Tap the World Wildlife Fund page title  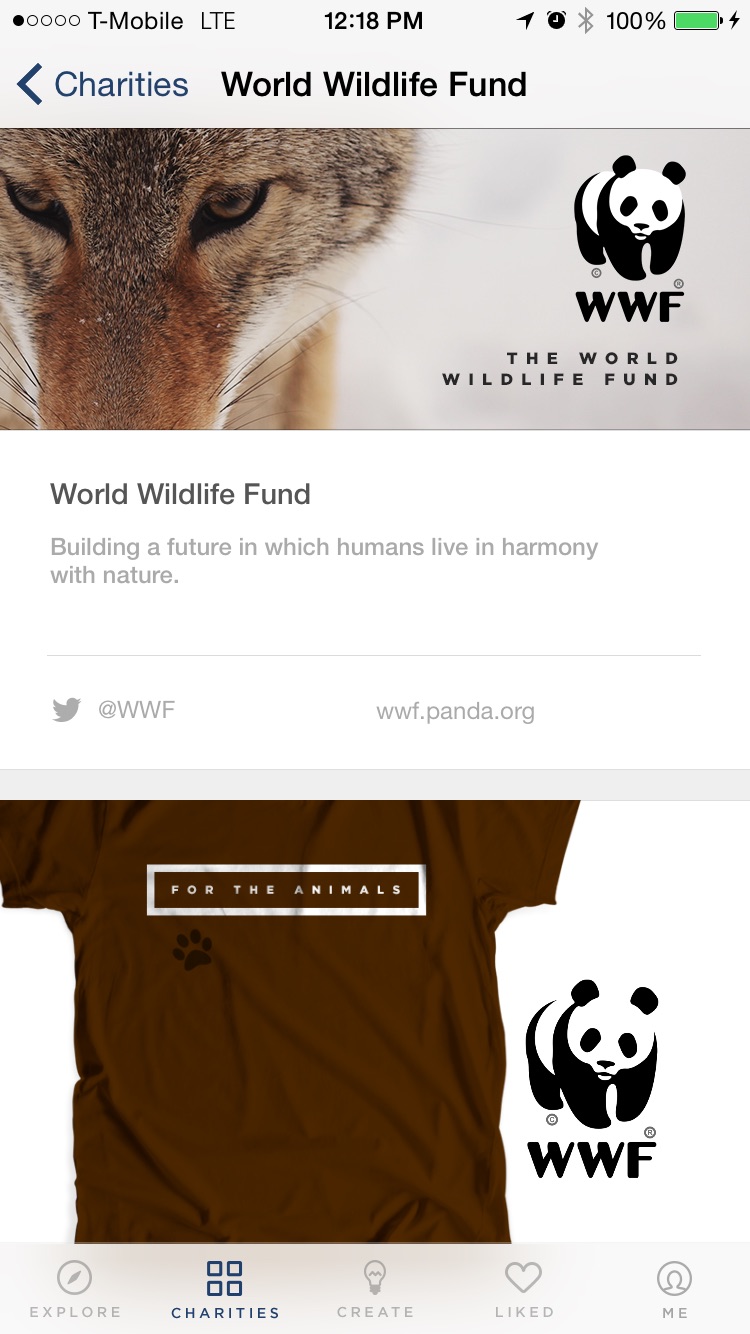(374, 84)
